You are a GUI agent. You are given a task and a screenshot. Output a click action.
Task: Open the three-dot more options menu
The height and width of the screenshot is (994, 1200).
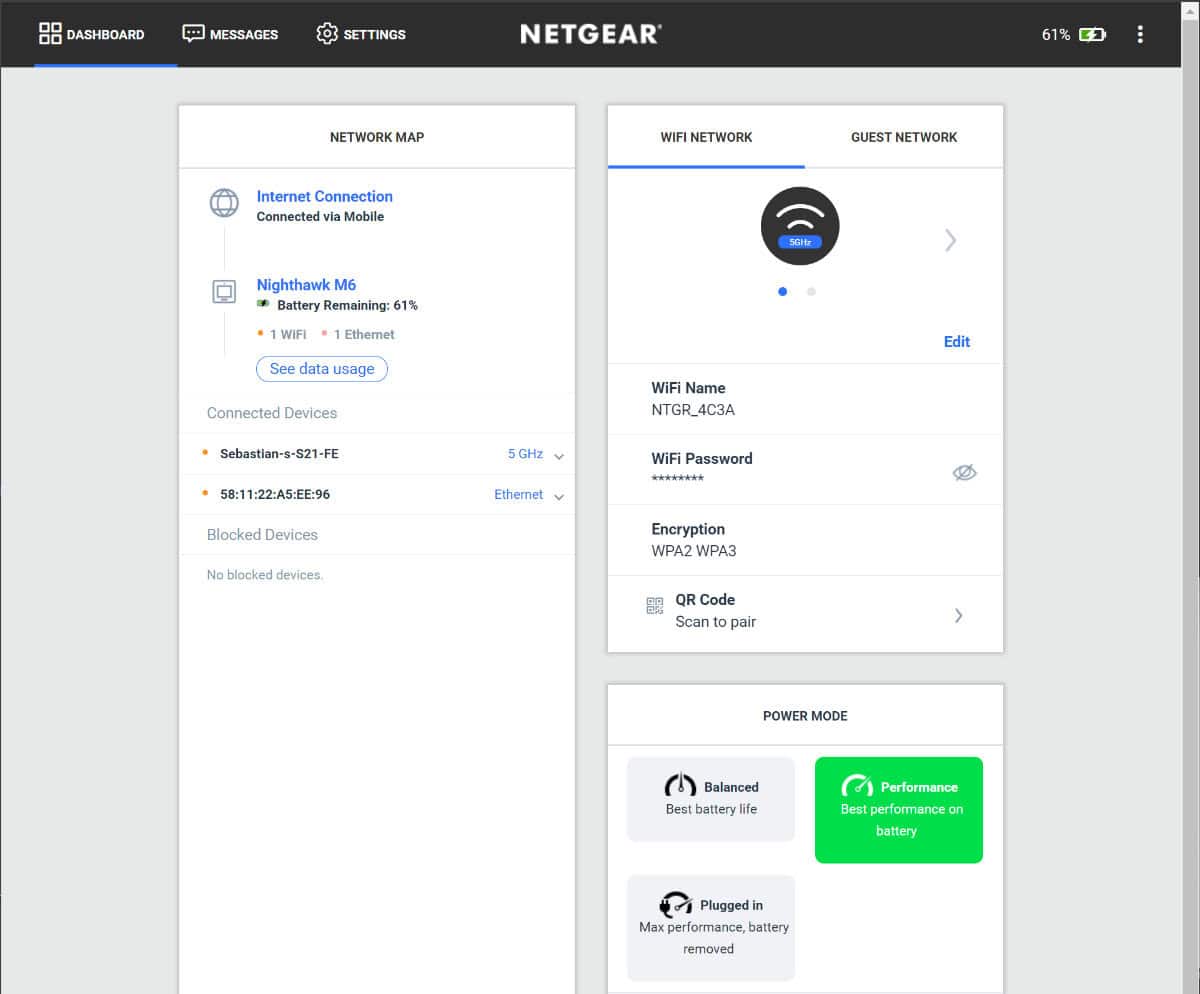click(1140, 34)
